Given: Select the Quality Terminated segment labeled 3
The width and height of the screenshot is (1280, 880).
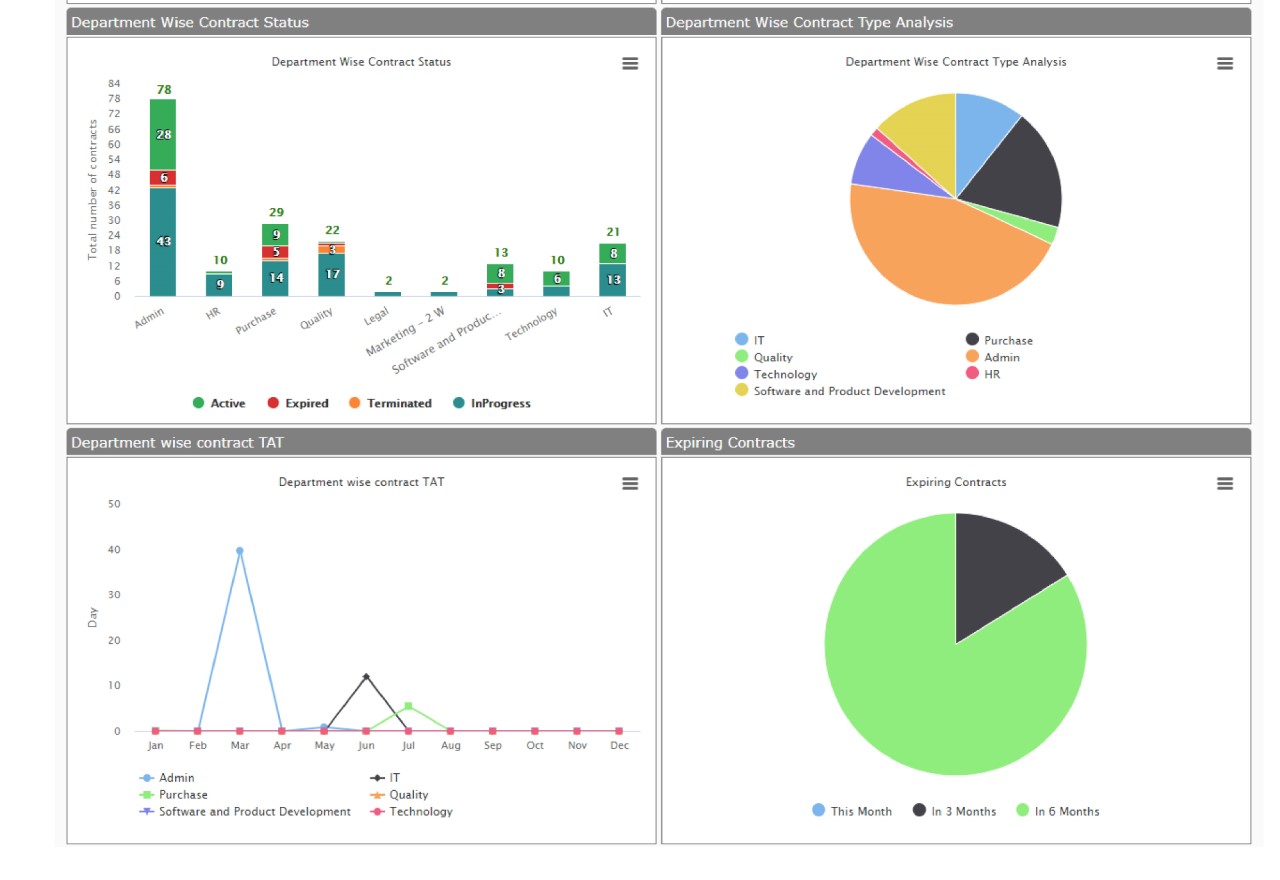Looking at the screenshot, I should click(332, 249).
